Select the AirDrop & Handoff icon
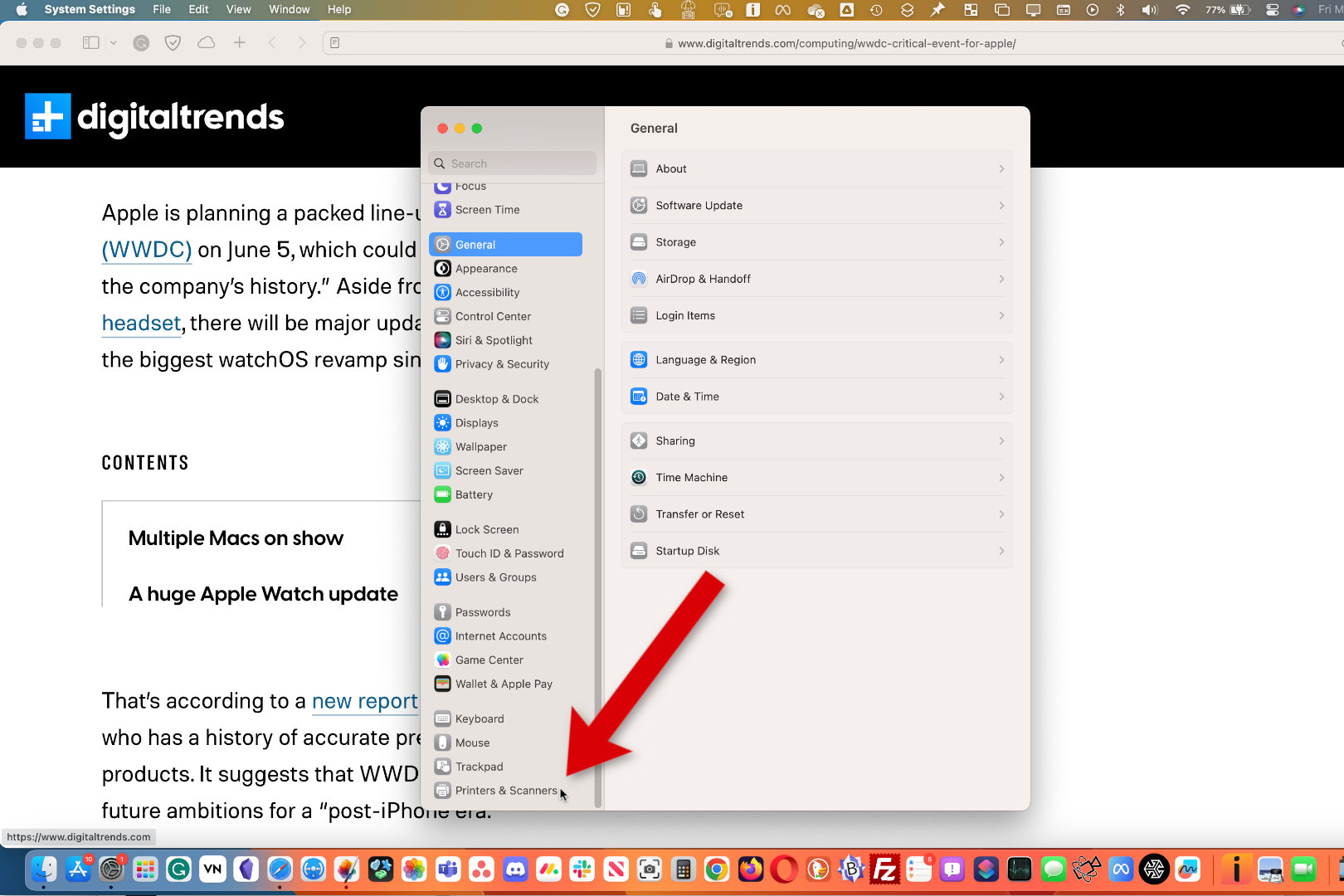This screenshot has width=1344, height=896. 639,279
